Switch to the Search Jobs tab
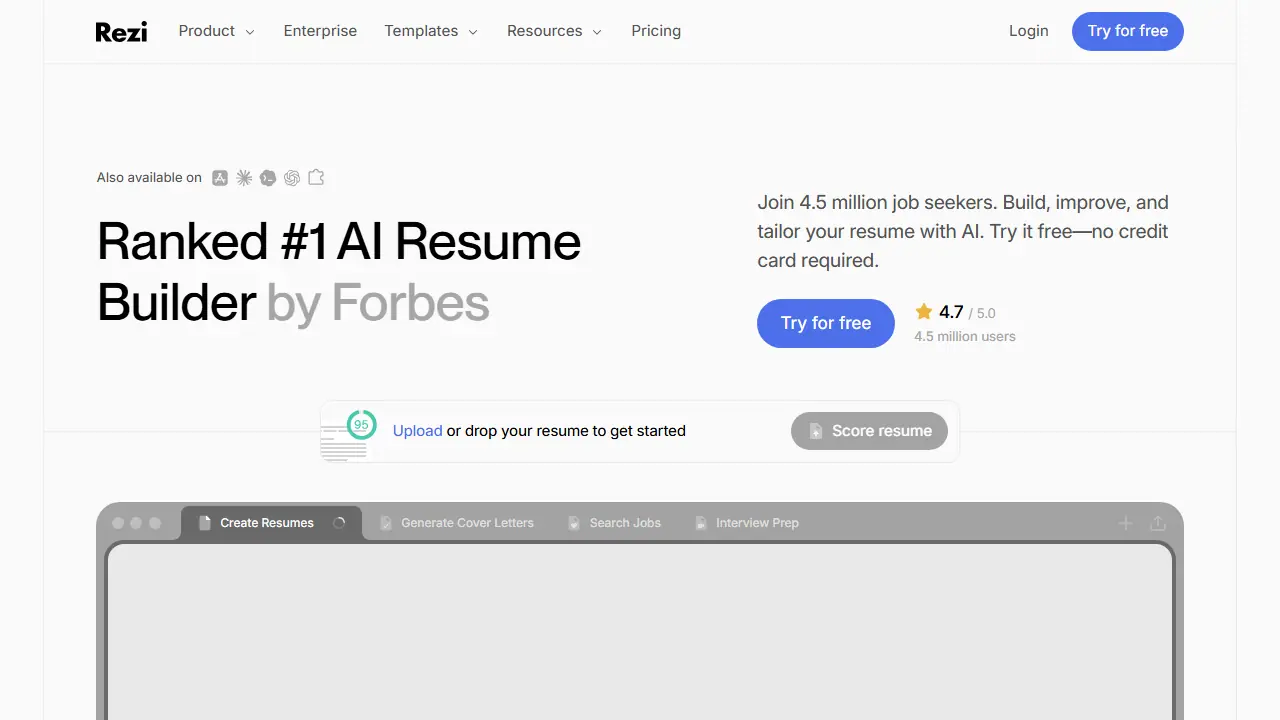 [615, 523]
